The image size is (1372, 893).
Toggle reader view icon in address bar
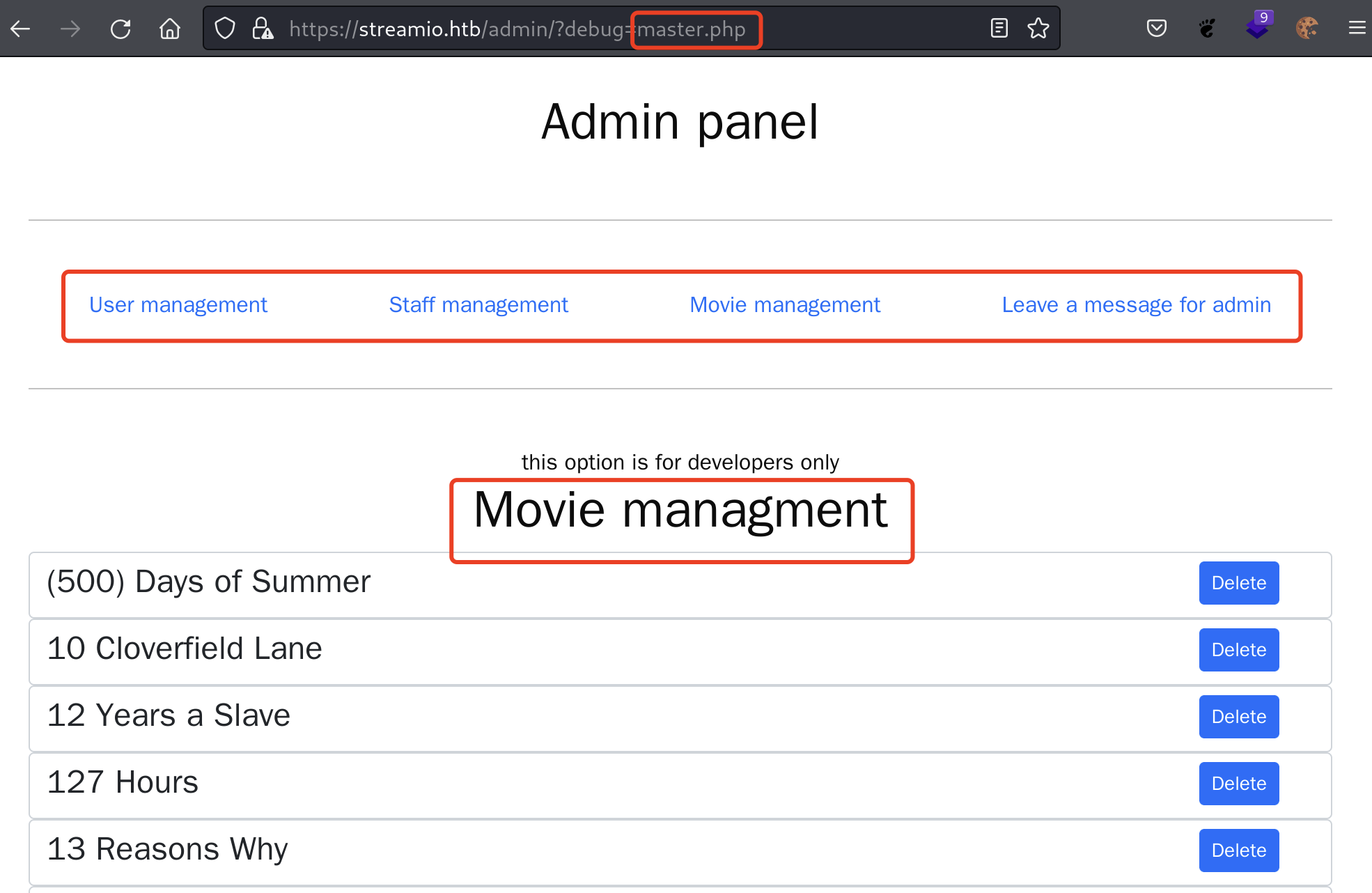(x=999, y=29)
